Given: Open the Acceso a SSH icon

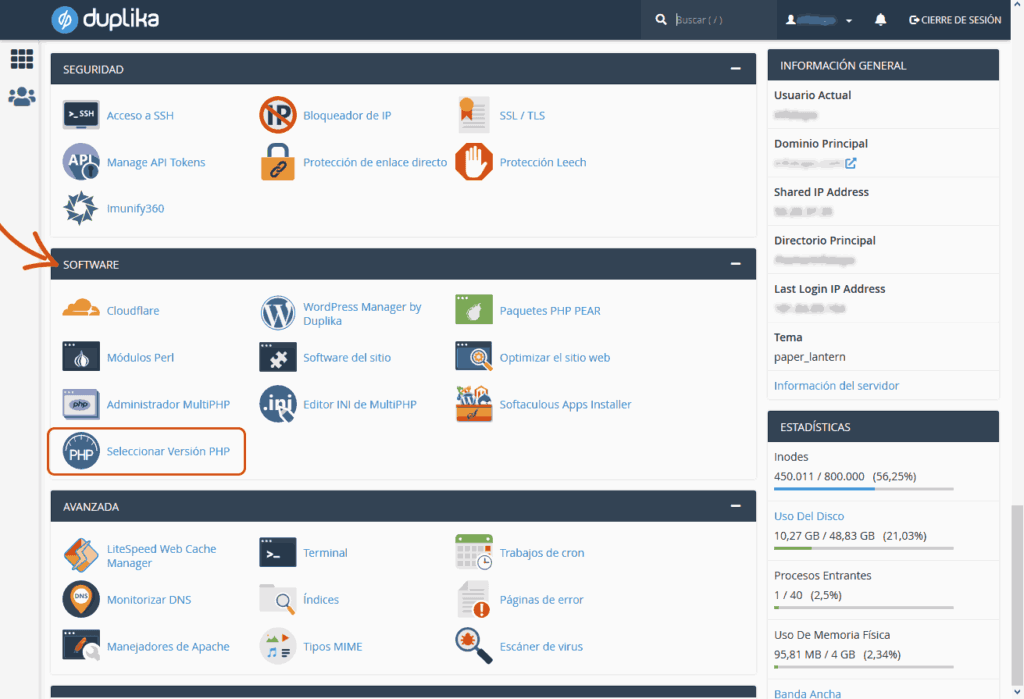Looking at the screenshot, I should pyautogui.click(x=81, y=115).
